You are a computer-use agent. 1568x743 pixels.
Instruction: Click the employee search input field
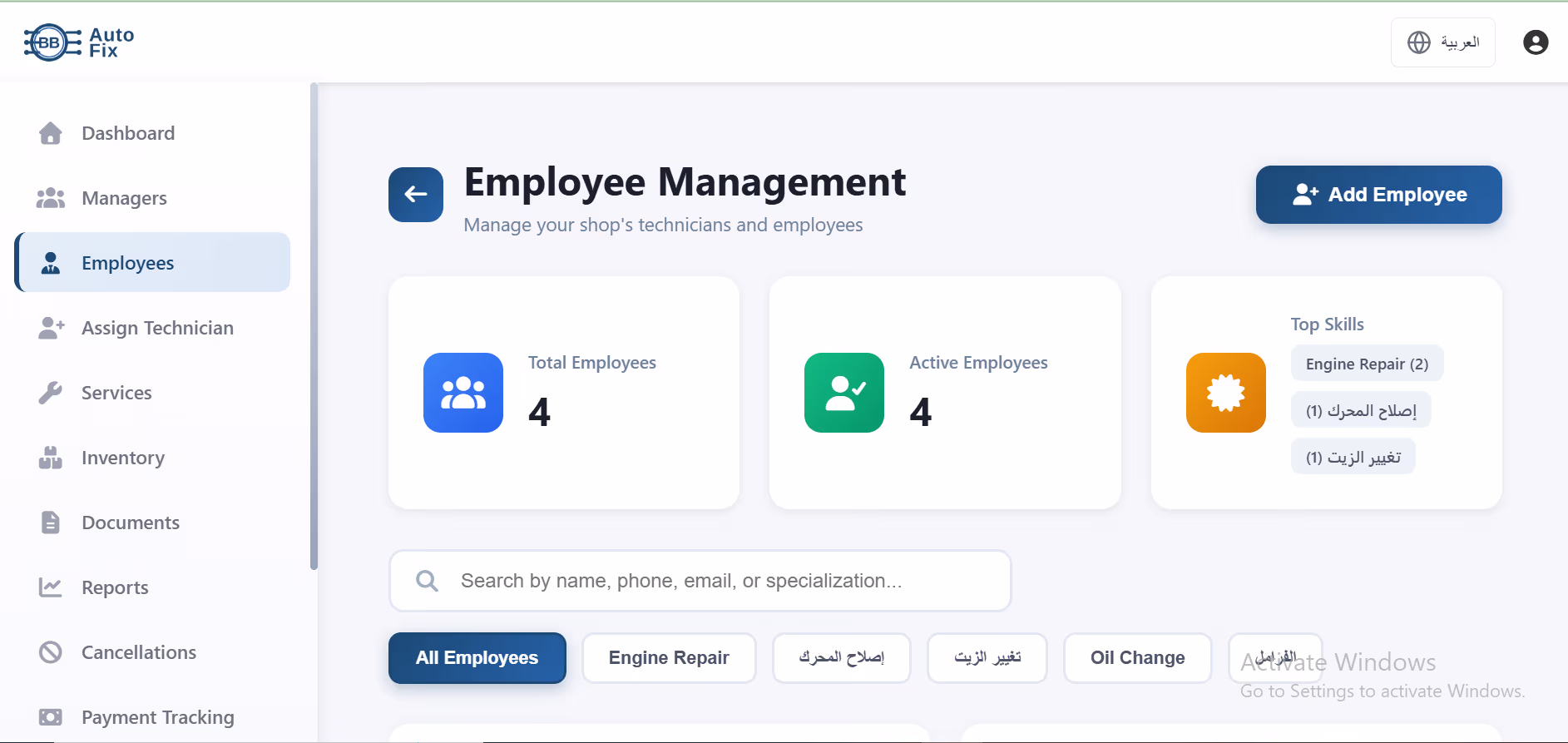700,581
